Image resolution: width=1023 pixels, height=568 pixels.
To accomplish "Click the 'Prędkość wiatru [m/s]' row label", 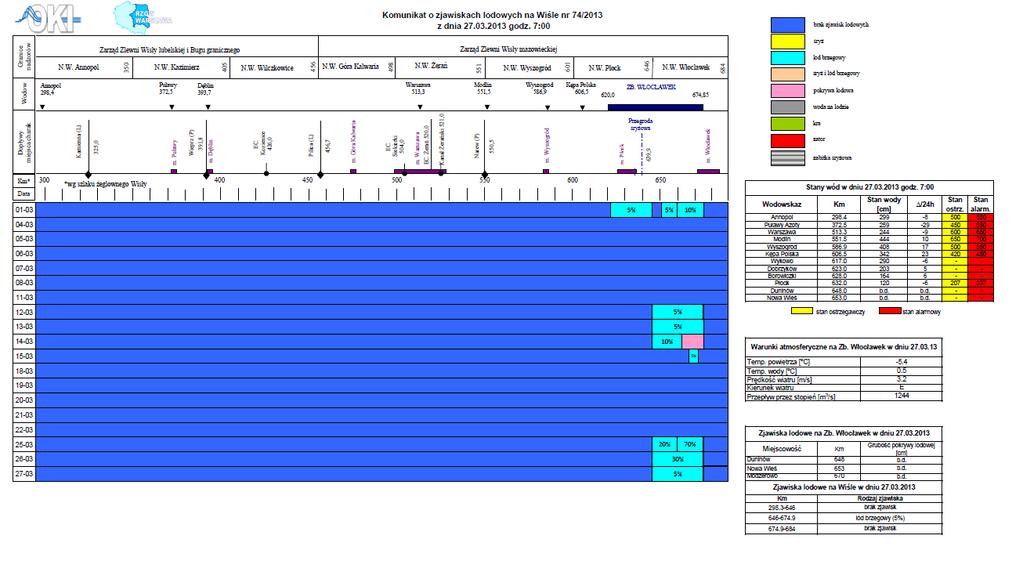I will (780, 379).
